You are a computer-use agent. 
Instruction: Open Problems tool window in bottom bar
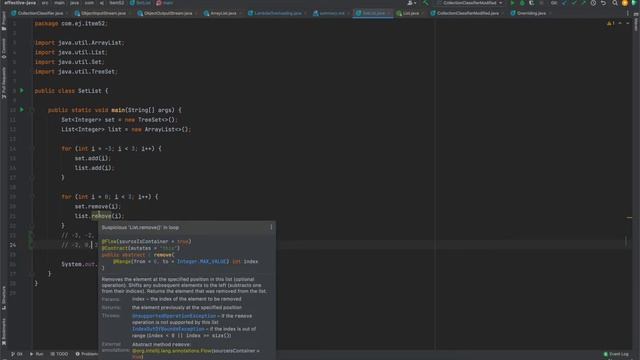[87, 354]
